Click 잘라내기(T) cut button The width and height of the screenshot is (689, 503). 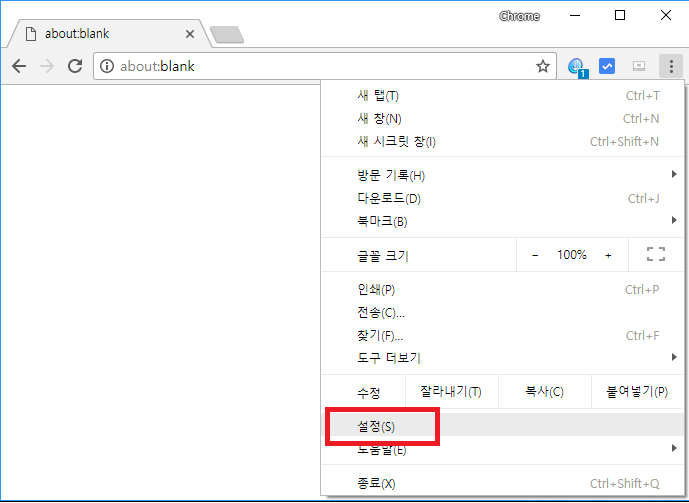click(451, 391)
